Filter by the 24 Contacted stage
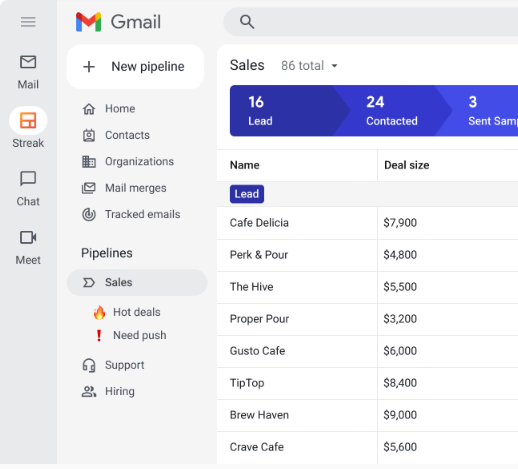Viewport: 518px width, 469px height. click(x=392, y=111)
